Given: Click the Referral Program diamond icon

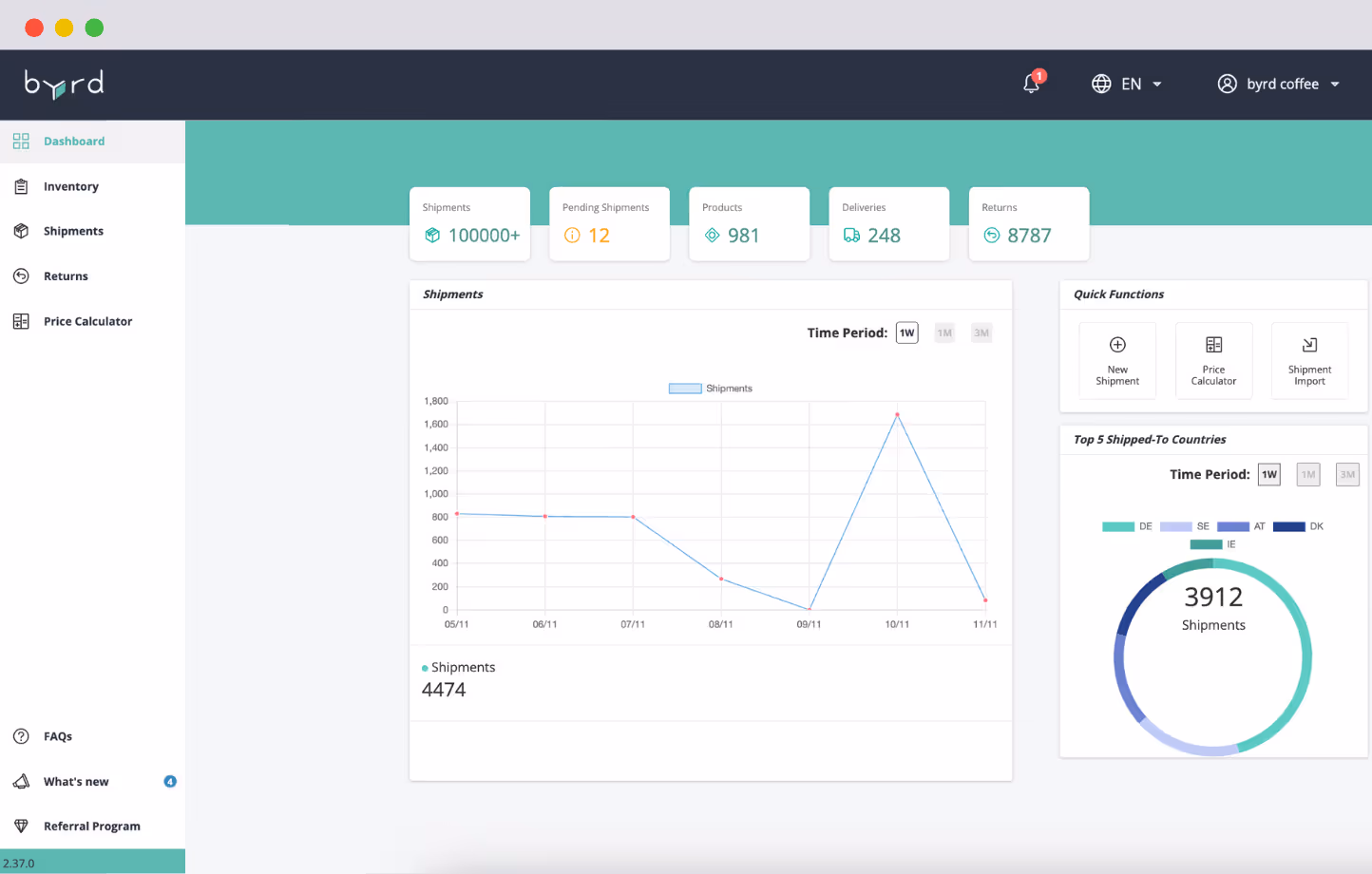Looking at the screenshot, I should coord(21,826).
